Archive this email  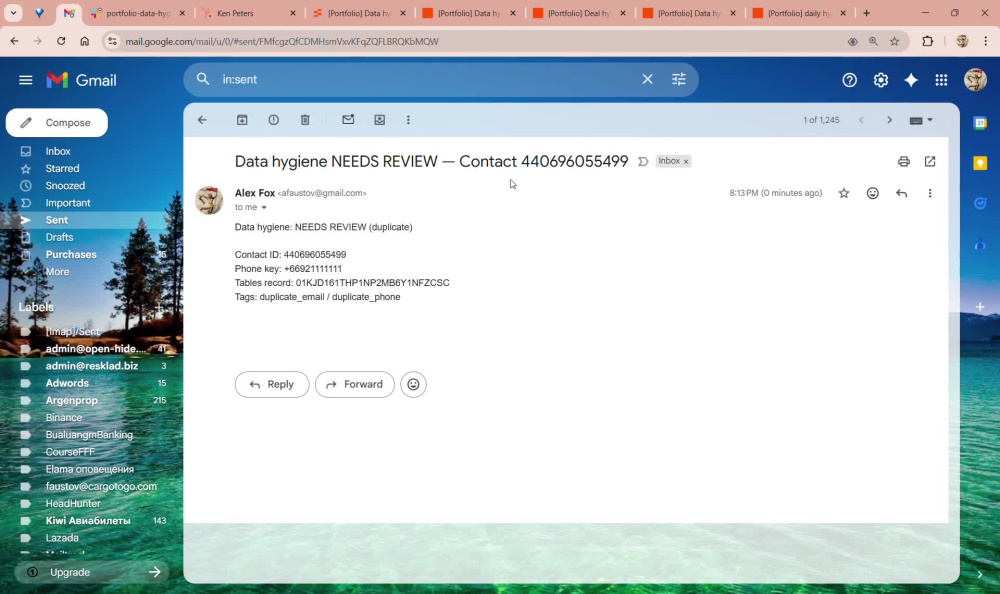[x=242, y=120]
